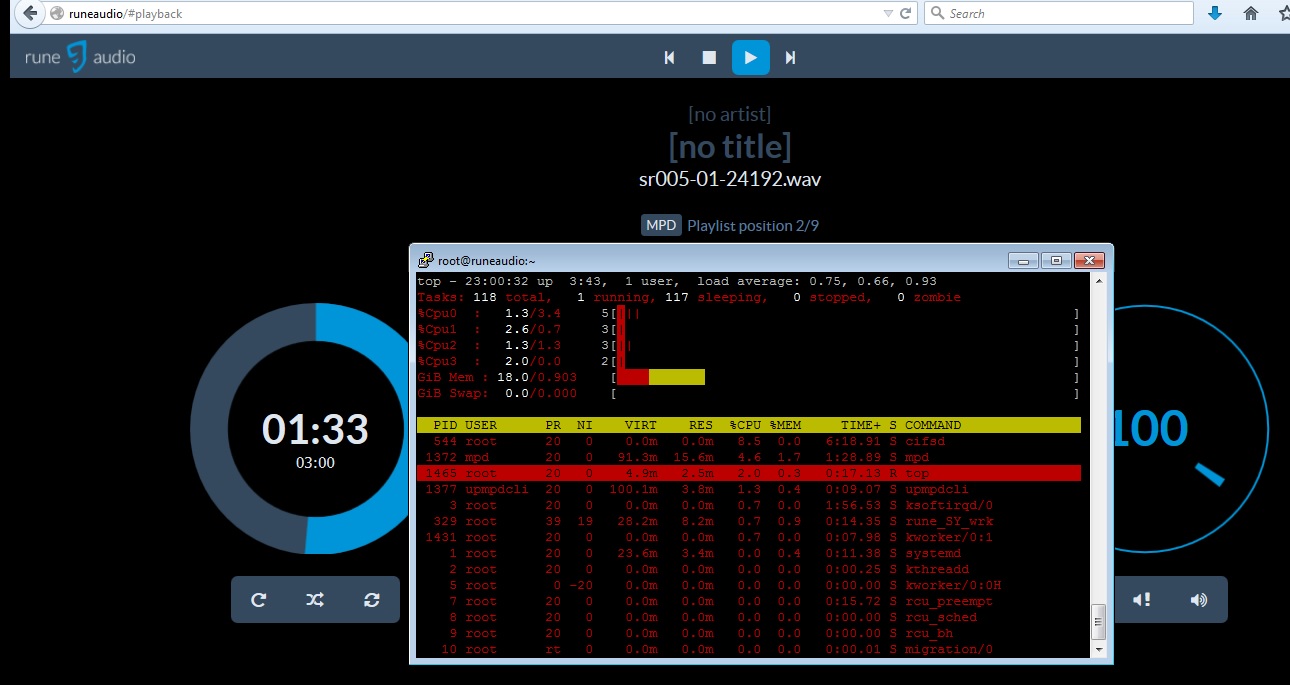This screenshot has height=685, width=1290.
Task: Open the Playlist position 2/9 link
Action: tap(753, 226)
